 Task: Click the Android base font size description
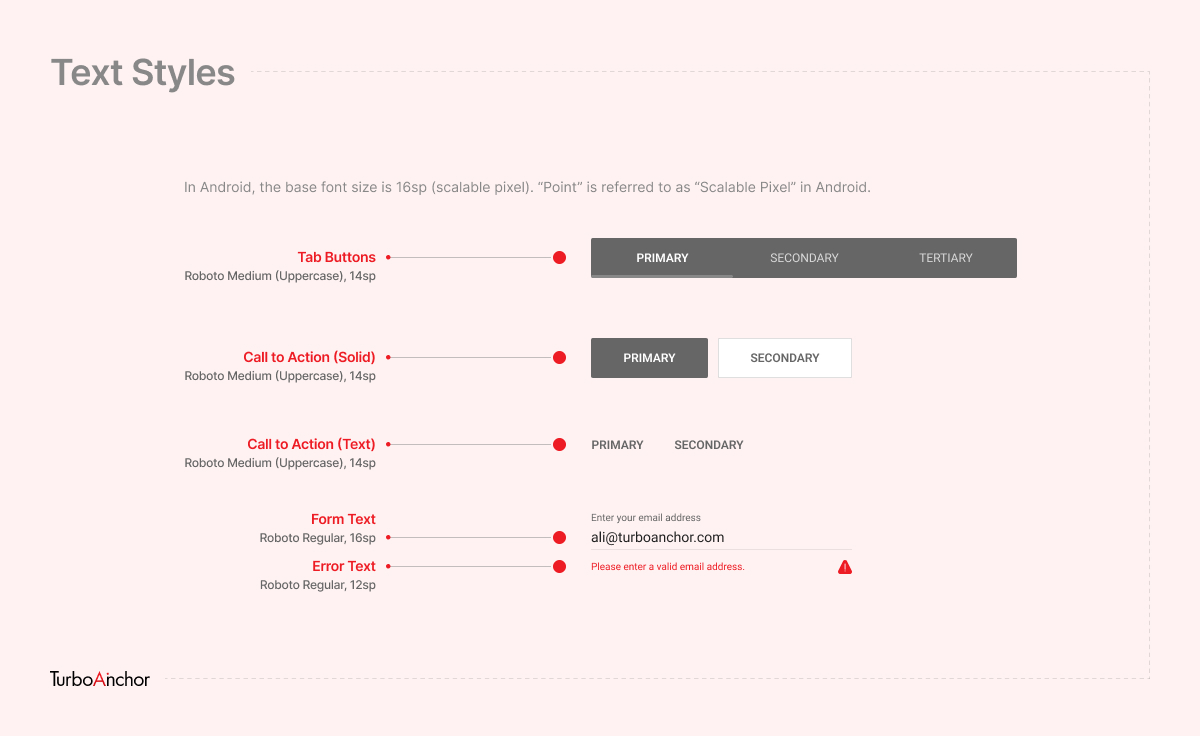coord(528,187)
